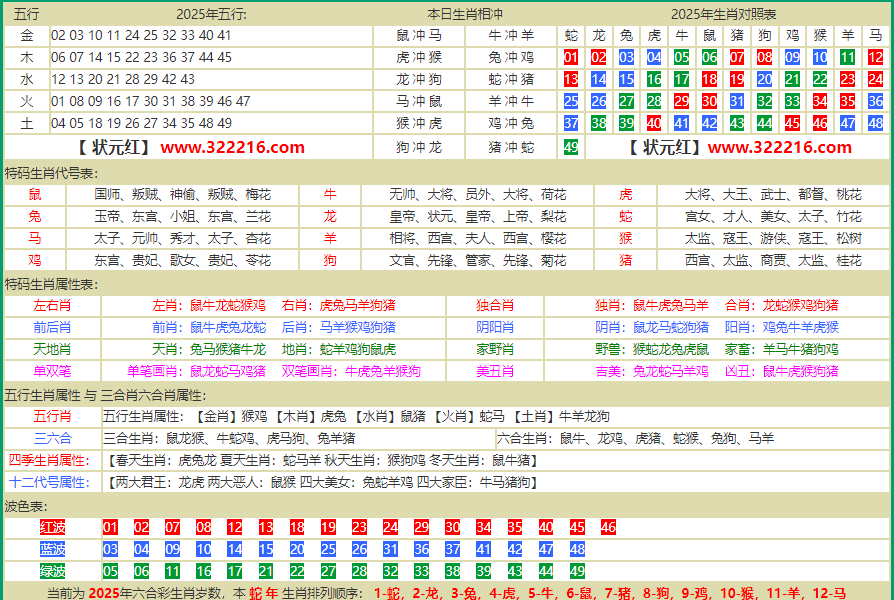Click the 红波 label in wave table
The width and height of the screenshot is (894, 600).
pos(52,527)
